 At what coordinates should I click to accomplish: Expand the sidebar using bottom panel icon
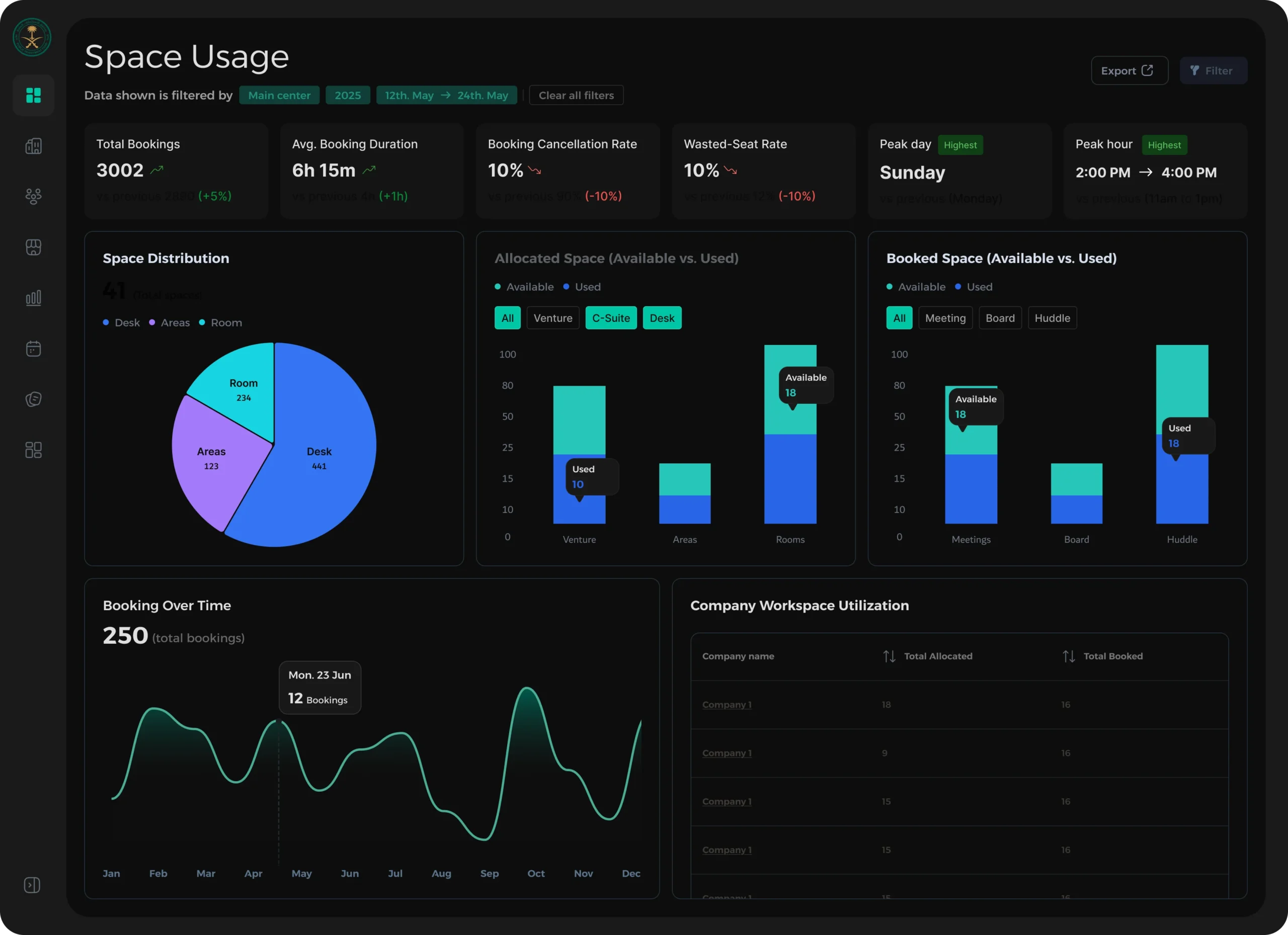coord(32,885)
